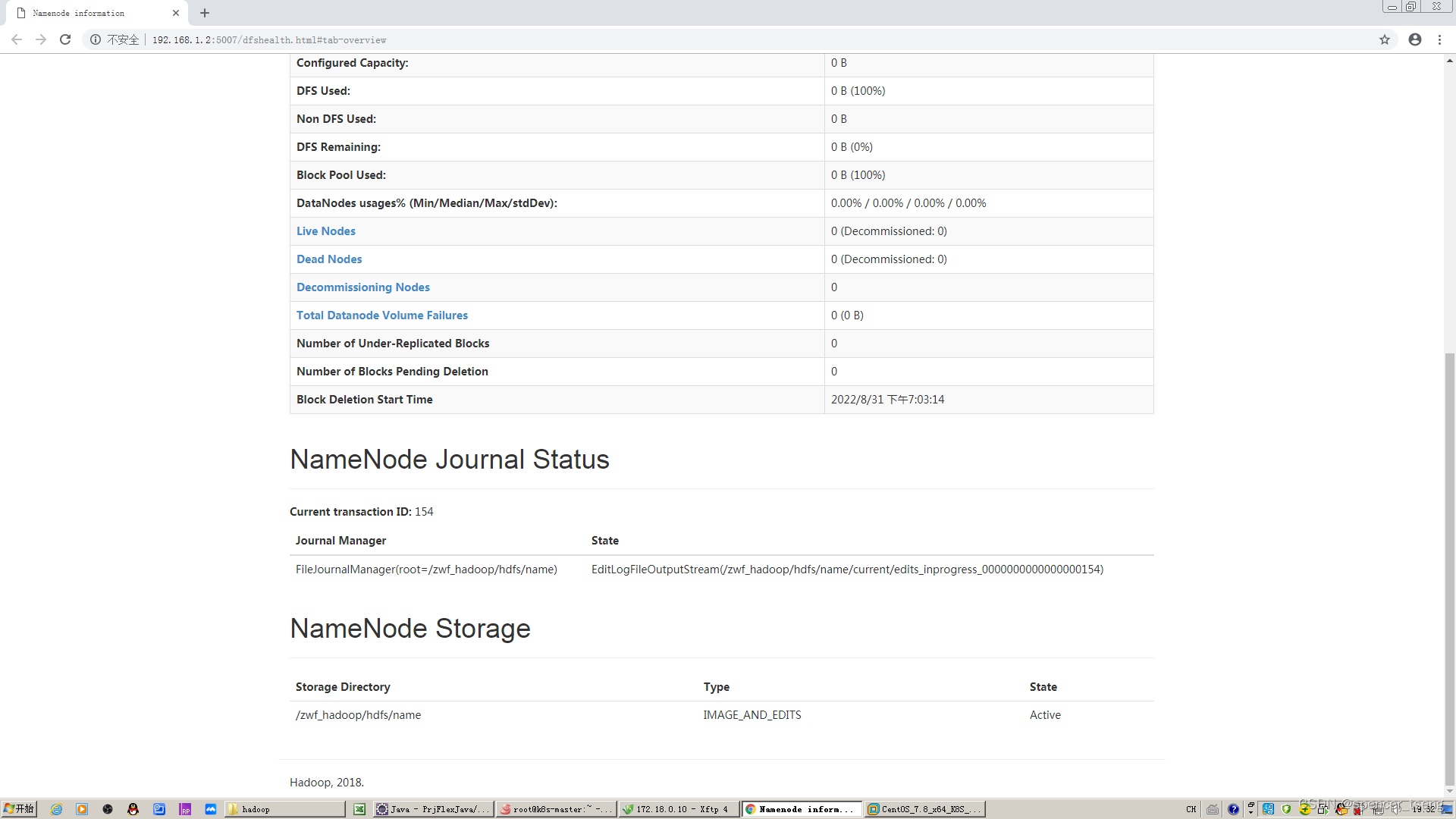Open the Java PrjFlexJava Eclipse window
This screenshot has width=1456, height=819.
pyautogui.click(x=432, y=809)
